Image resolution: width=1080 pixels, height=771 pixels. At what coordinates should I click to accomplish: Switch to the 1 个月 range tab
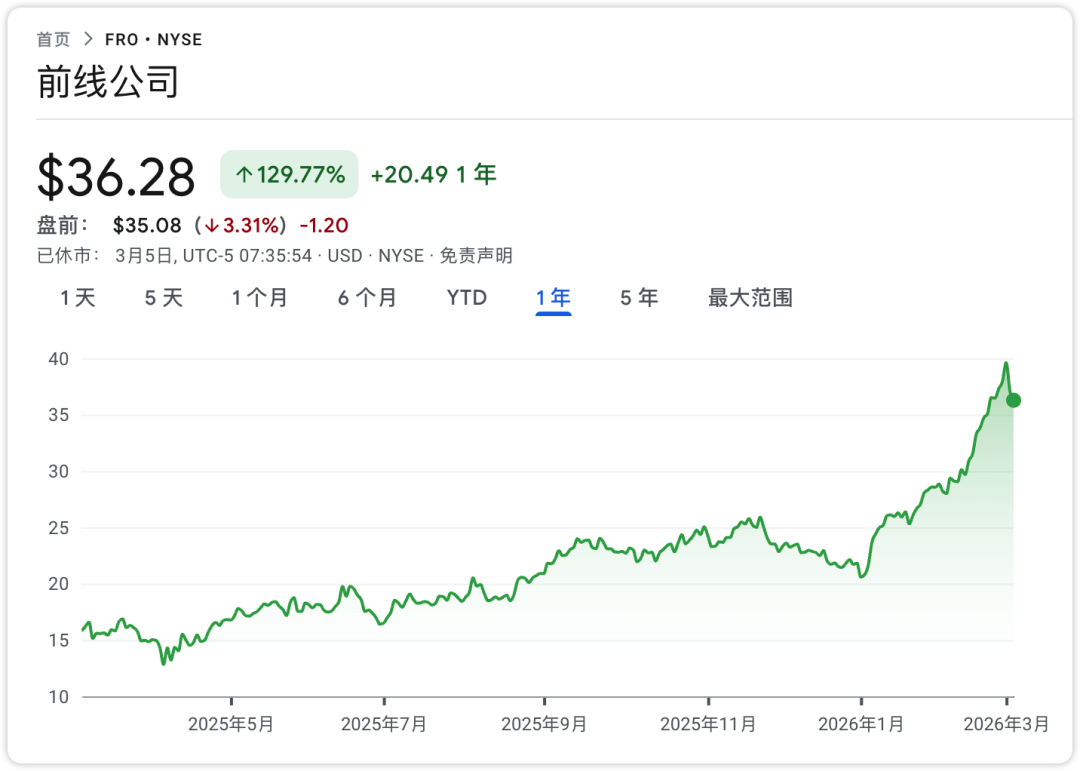[260, 298]
